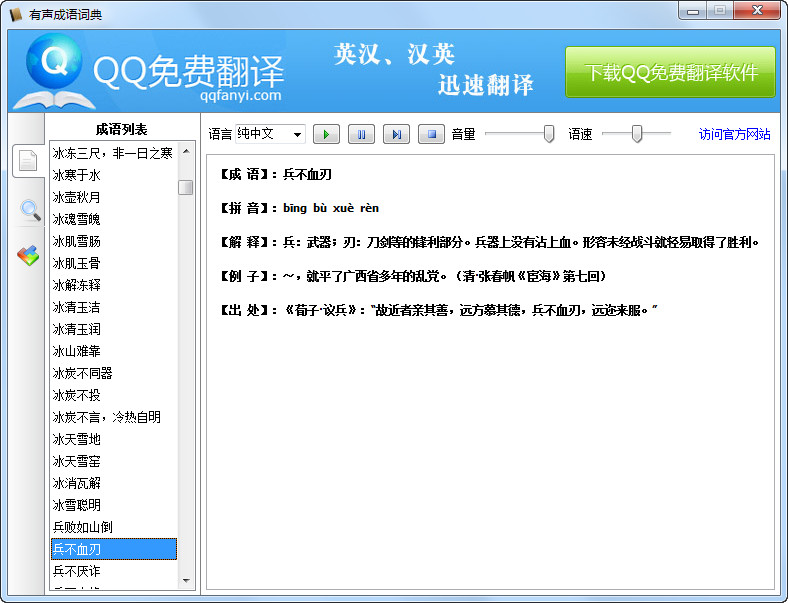Pause the audio reading

361,134
